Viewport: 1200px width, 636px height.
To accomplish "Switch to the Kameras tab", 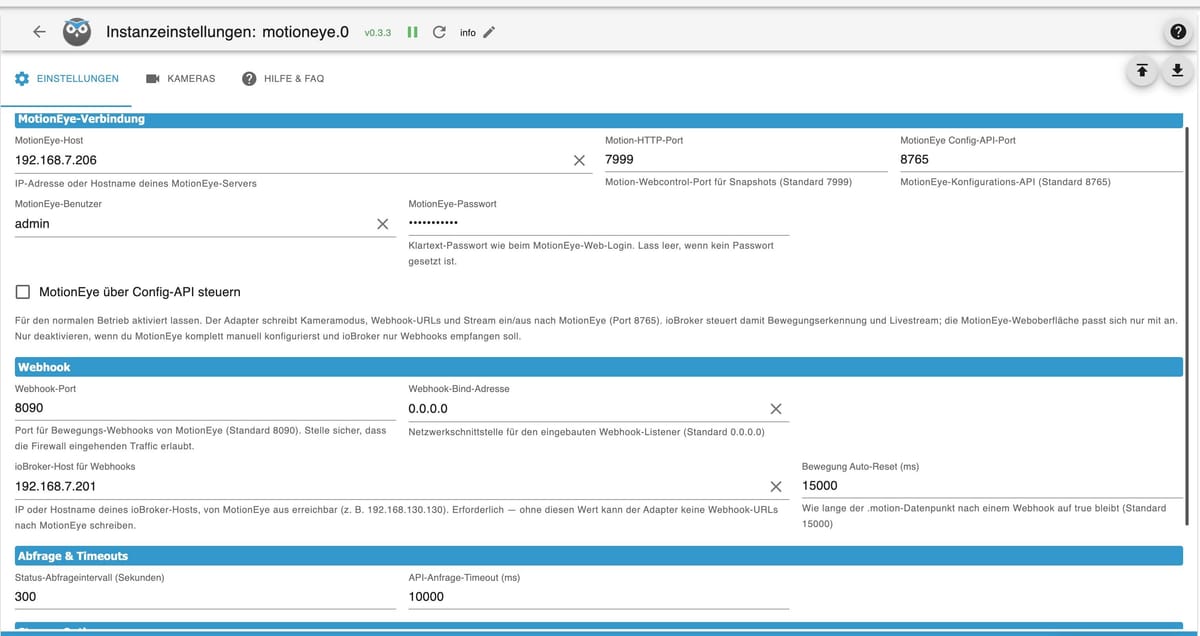I will pos(180,78).
